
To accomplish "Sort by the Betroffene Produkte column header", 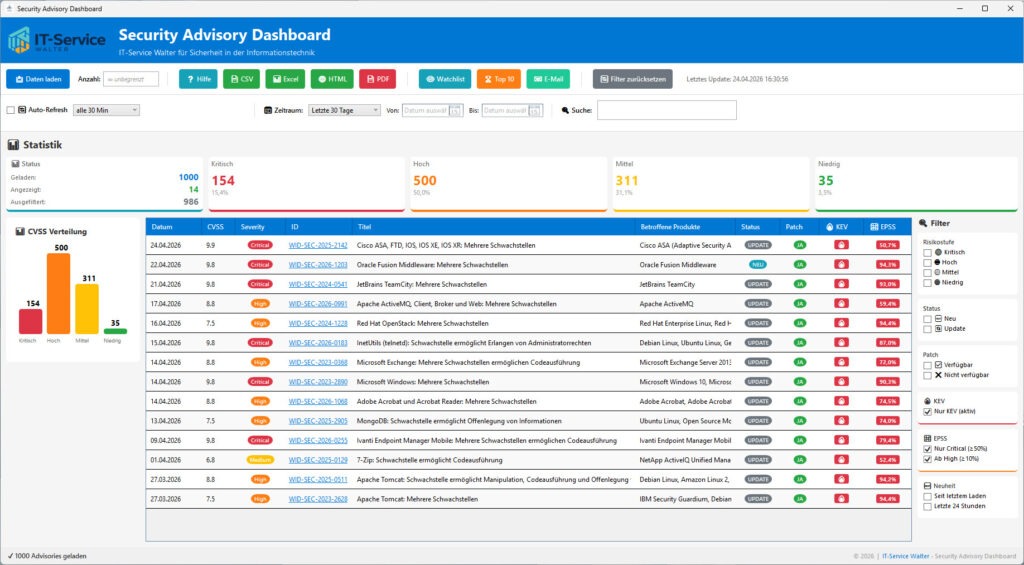I will point(684,227).
